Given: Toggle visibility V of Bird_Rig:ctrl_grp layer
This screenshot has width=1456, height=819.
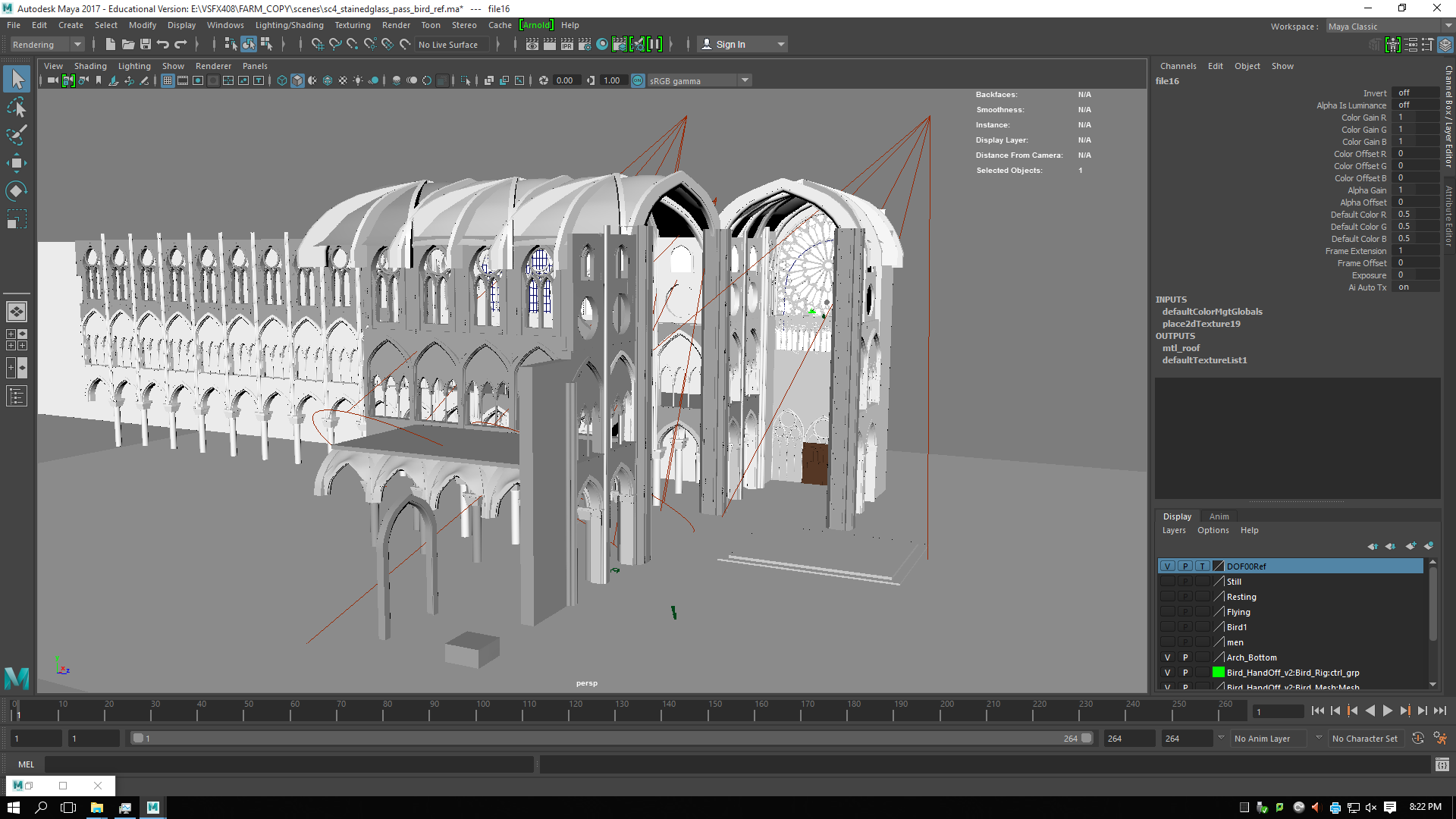Looking at the screenshot, I should [x=1168, y=673].
